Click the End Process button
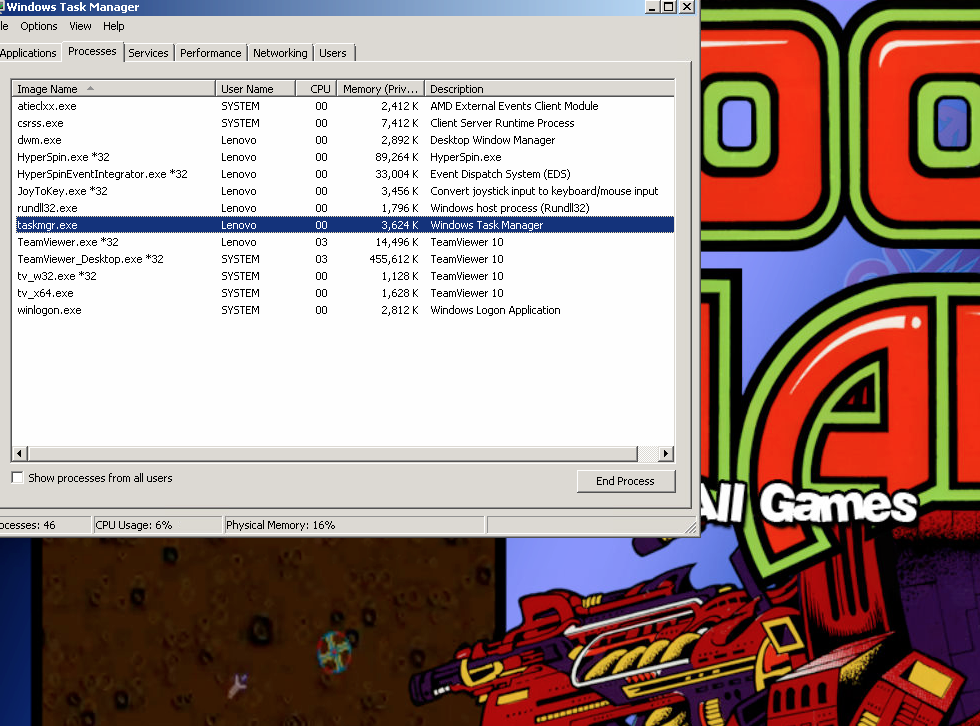 tap(626, 481)
